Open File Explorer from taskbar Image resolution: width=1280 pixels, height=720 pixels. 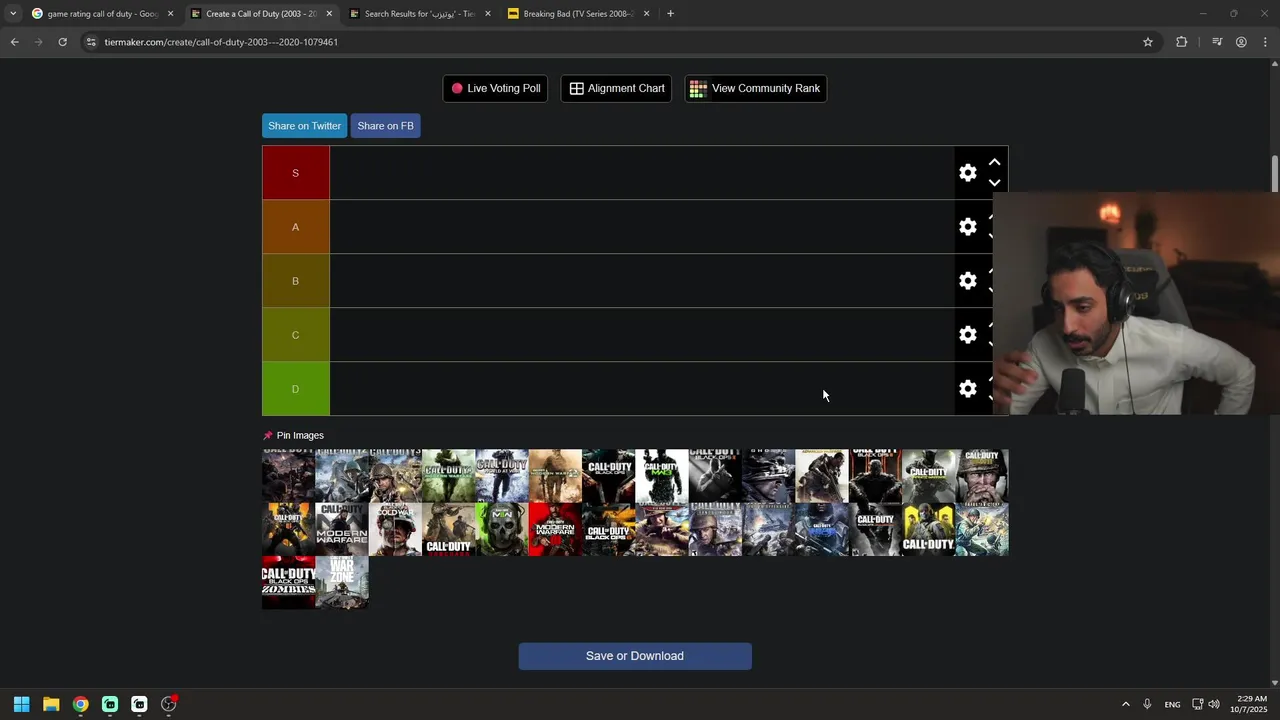51,704
